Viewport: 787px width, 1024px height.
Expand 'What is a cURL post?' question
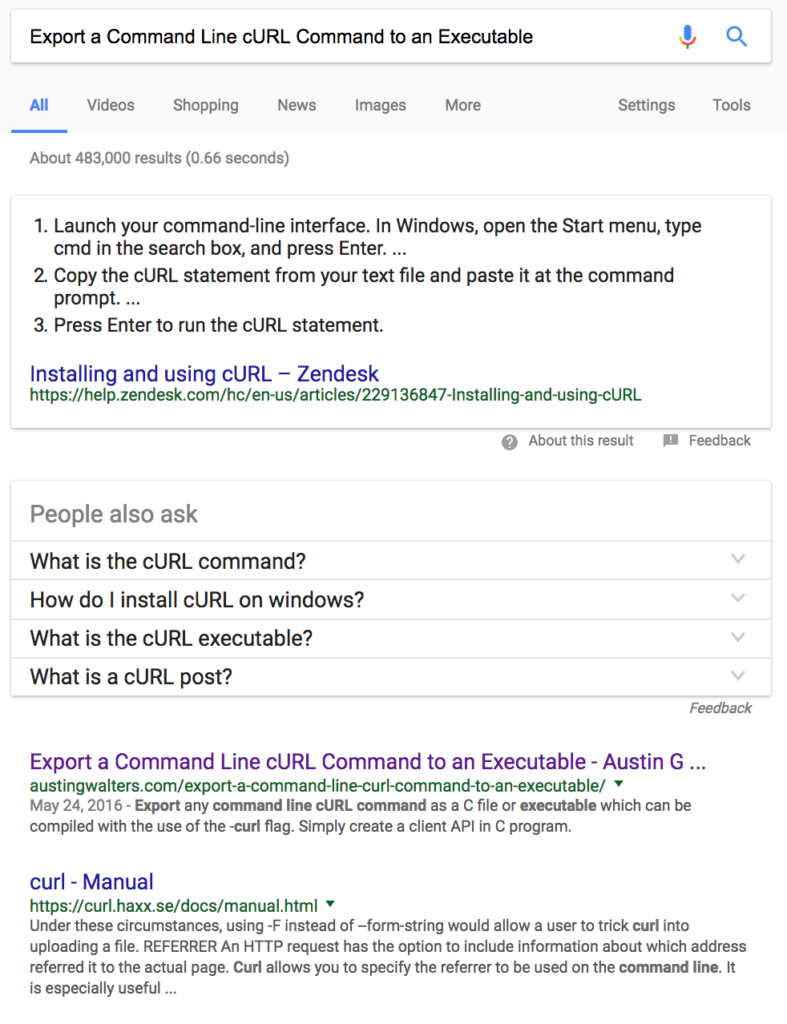click(x=391, y=677)
